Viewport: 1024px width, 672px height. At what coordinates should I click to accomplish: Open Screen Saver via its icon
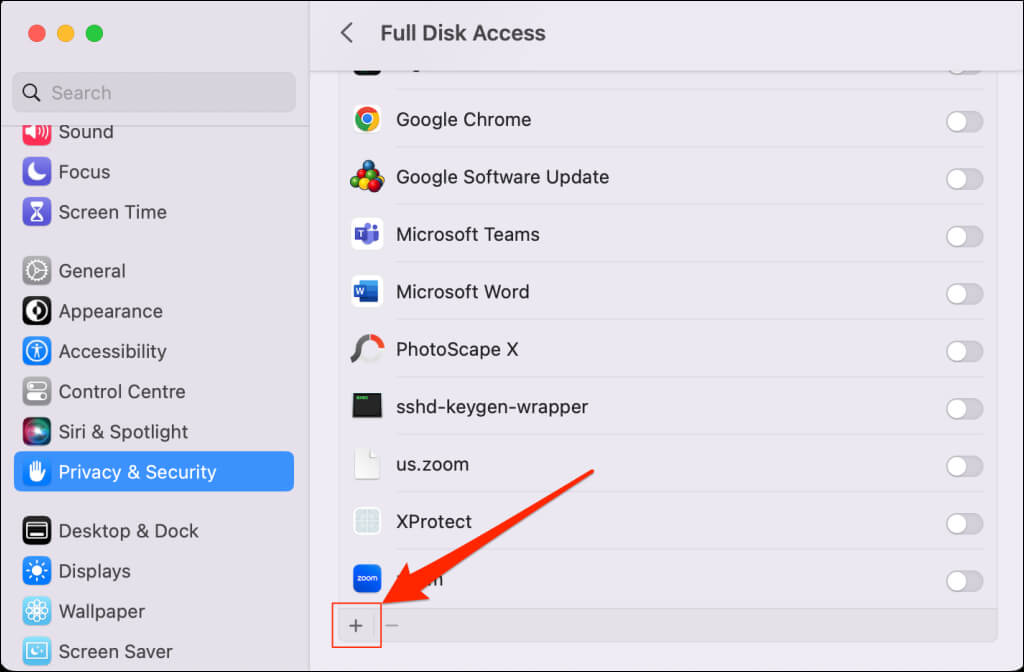pos(37,651)
